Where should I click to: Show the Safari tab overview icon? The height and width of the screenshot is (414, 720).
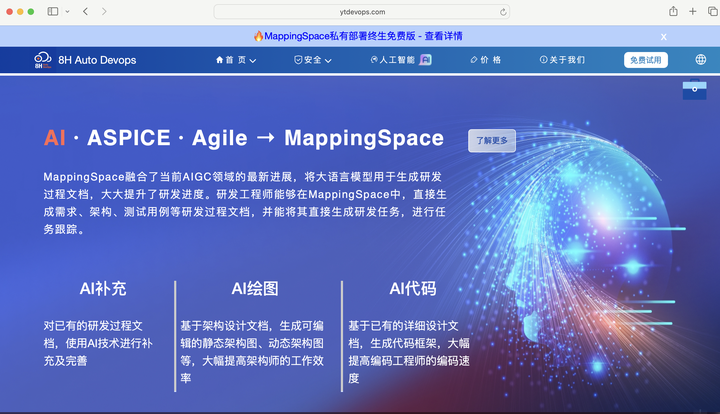(713, 11)
